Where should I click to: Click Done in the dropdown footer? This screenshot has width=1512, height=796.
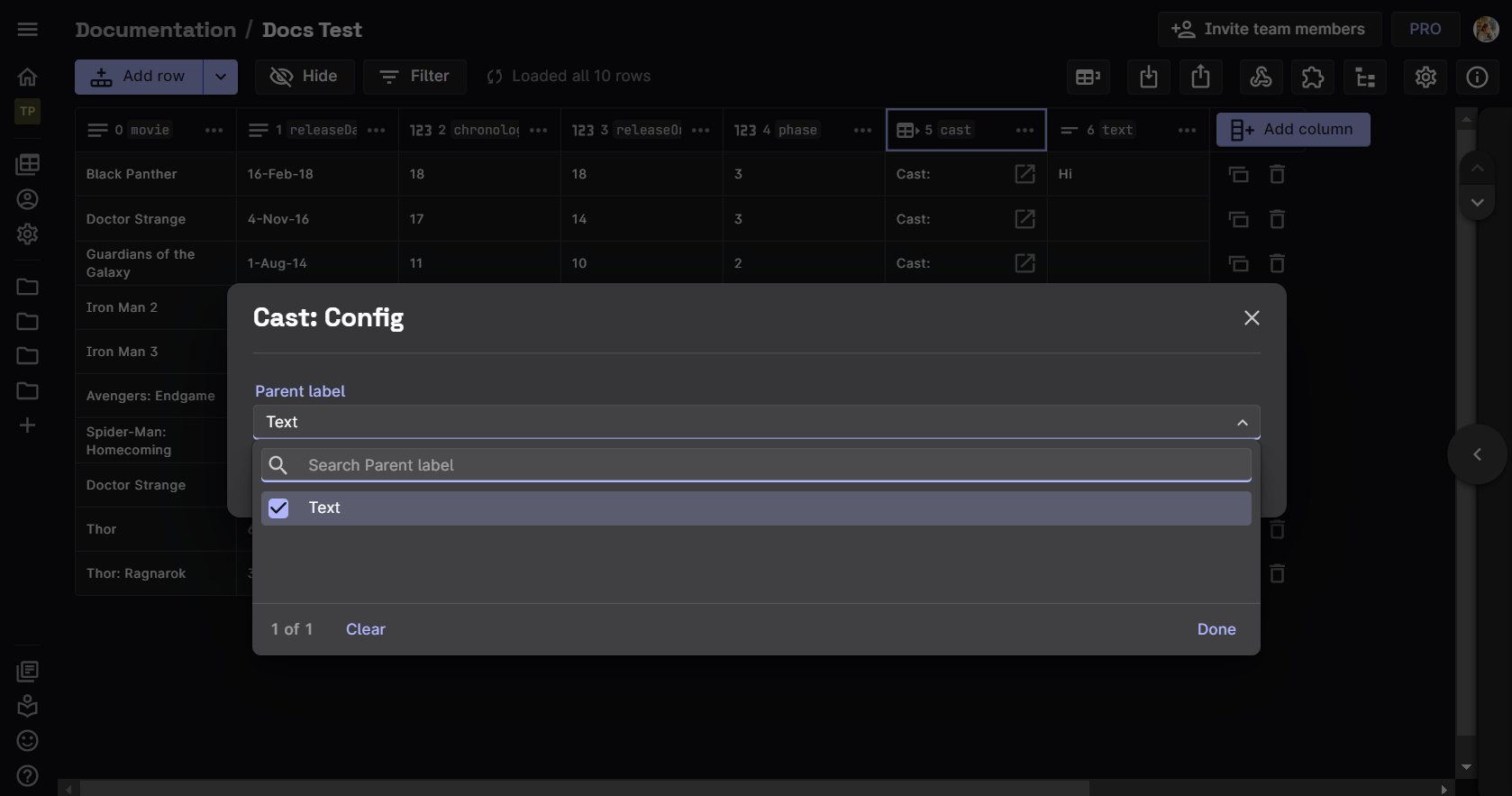point(1216,629)
